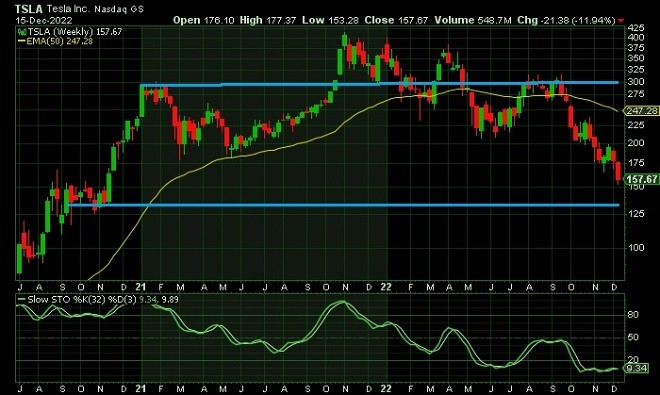
Task: Click the 22 year label under price chart
Action: pos(386,287)
